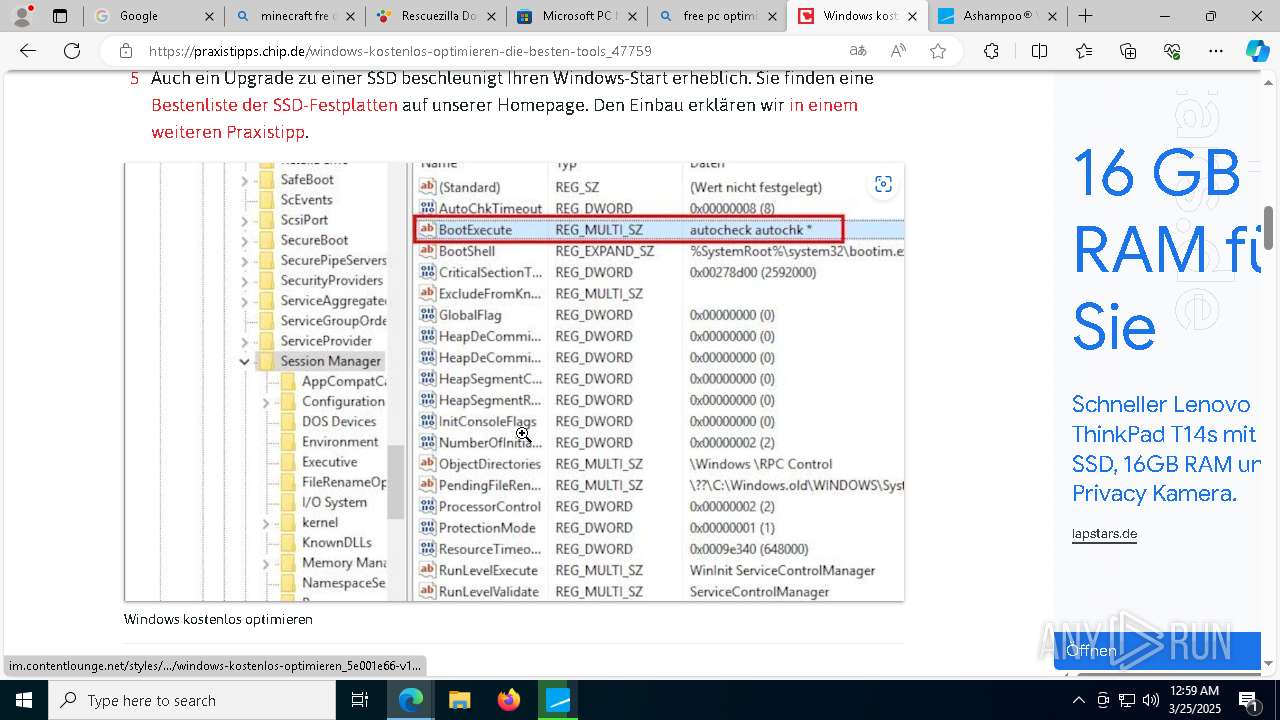The width and height of the screenshot is (1280, 720).
Task: Start Read aloud from address bar
Action: coord(898,51)
